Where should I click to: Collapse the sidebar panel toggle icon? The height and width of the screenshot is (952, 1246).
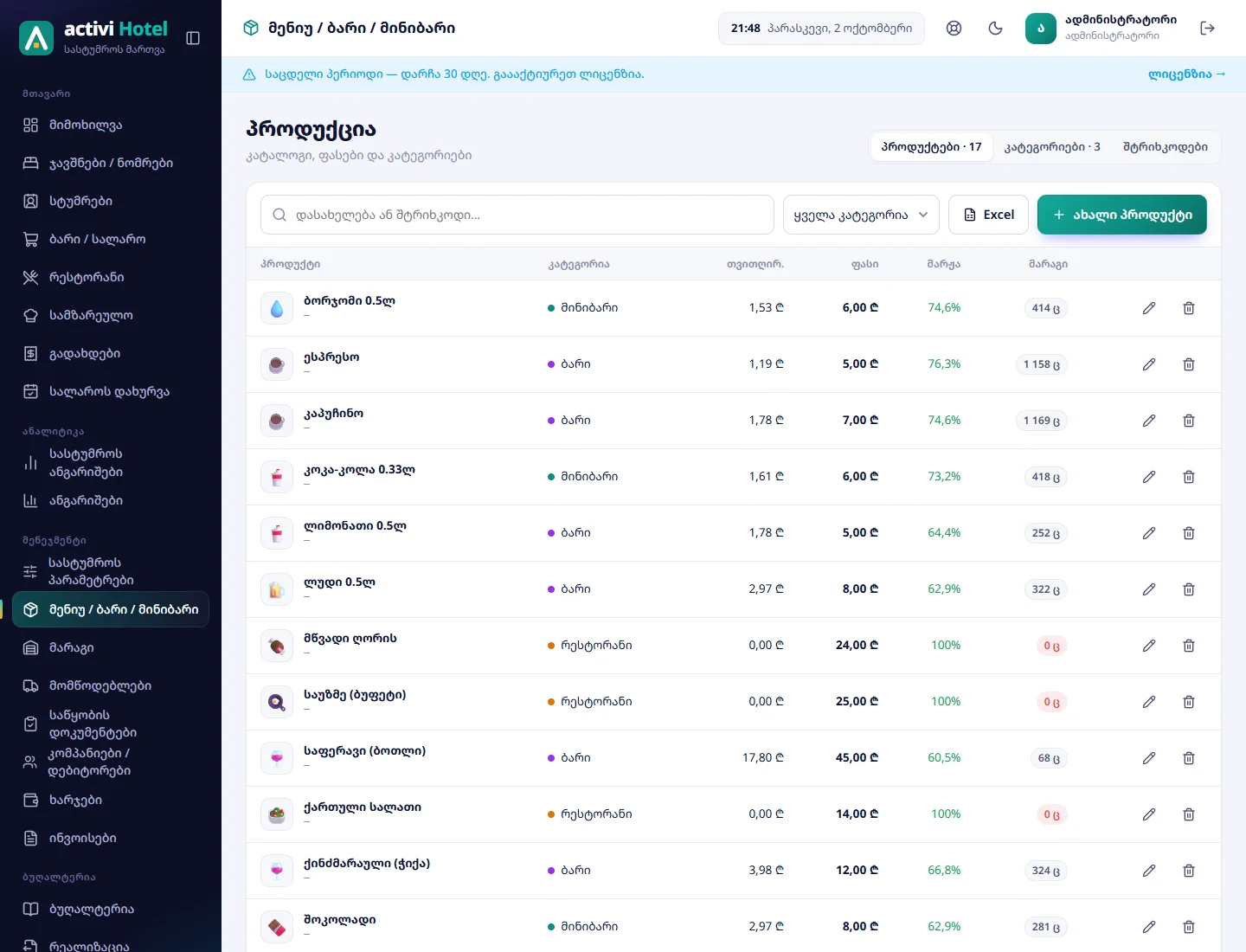(x=193, y=38)
